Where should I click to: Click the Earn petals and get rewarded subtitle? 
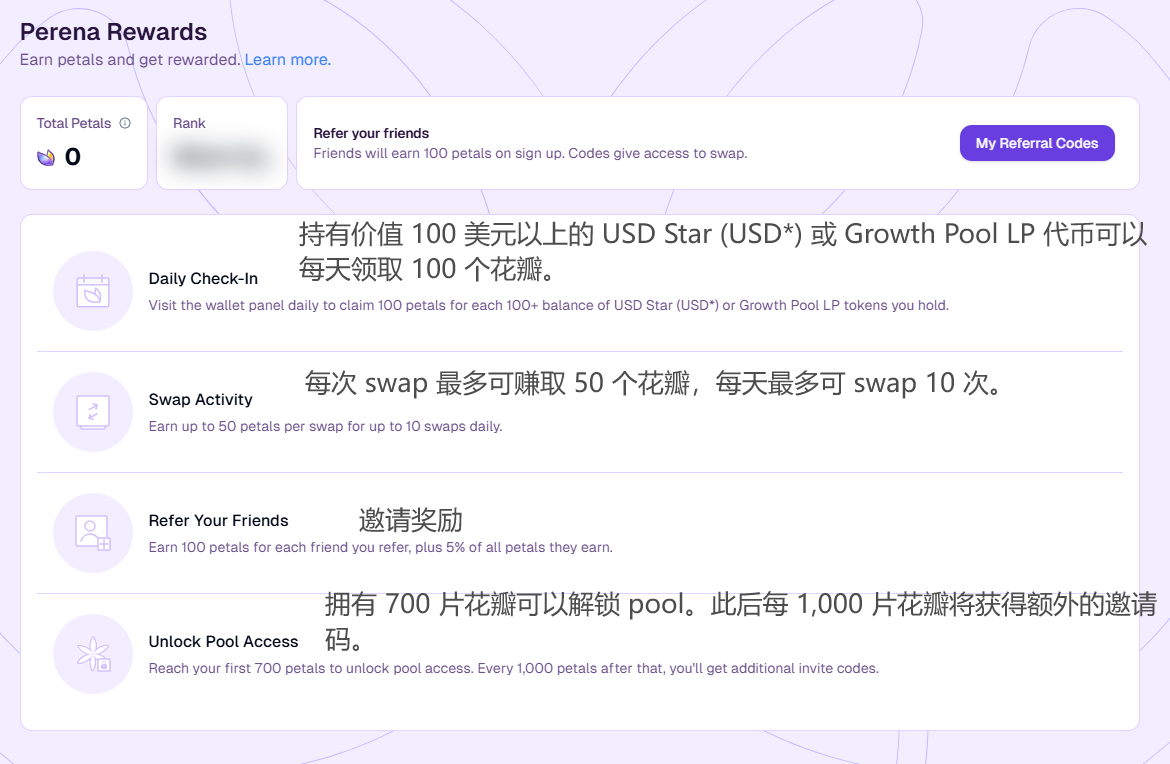(x=130, y=60)
